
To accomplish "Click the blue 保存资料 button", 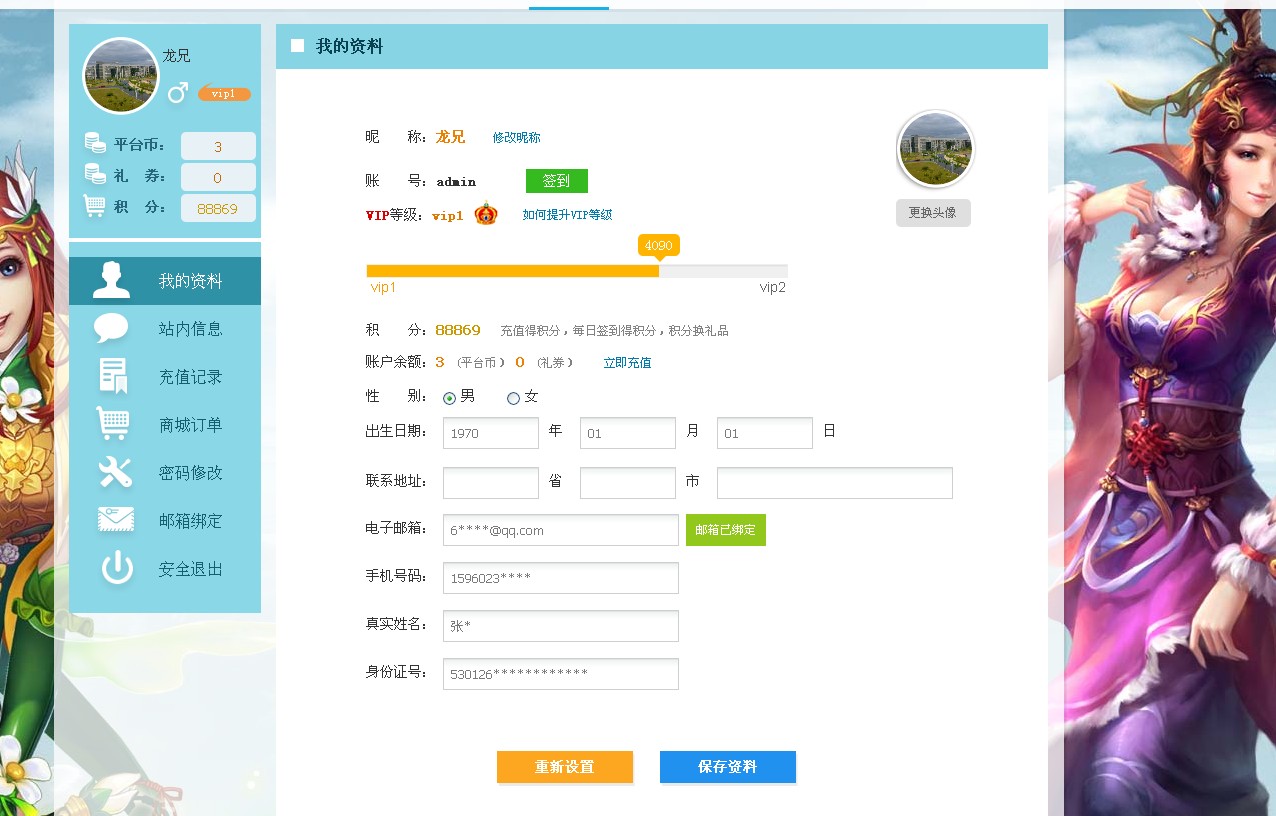I will pyautogui.click(x=728, y=767).
